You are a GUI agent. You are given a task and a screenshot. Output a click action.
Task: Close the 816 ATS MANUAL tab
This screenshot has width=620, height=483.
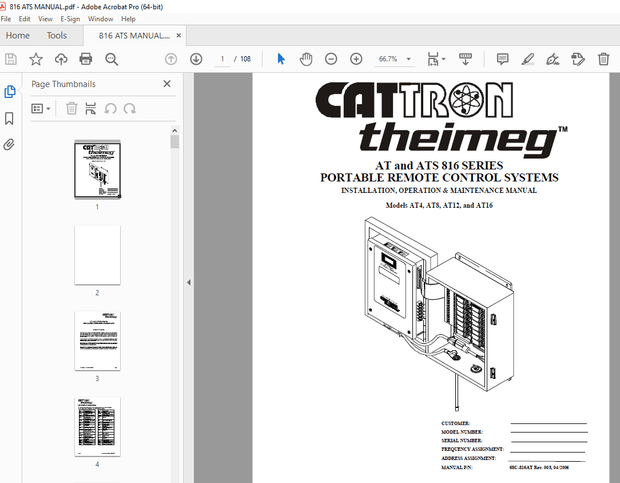pyautogui.click(x=179, y=36)
